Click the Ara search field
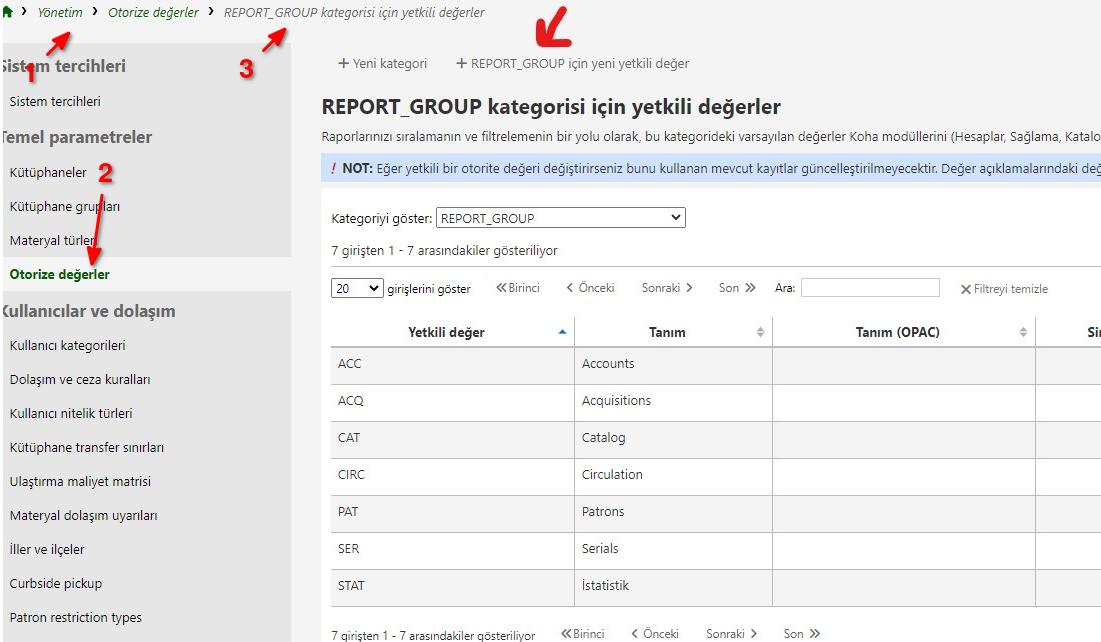The height and width of the screenshot is (642, 1101). pos(870,287)
